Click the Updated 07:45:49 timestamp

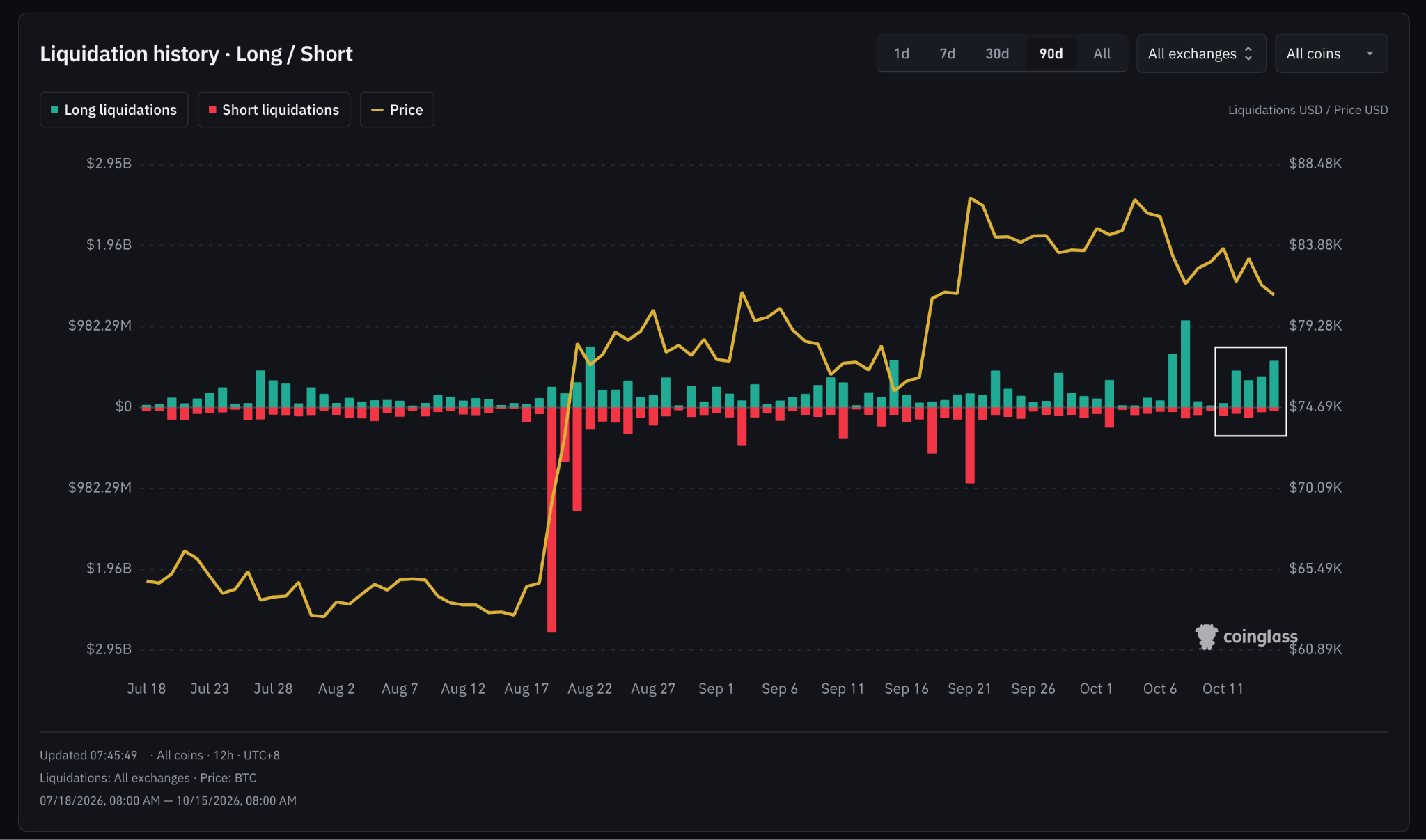pyautogui.click(x=88, y=755)
